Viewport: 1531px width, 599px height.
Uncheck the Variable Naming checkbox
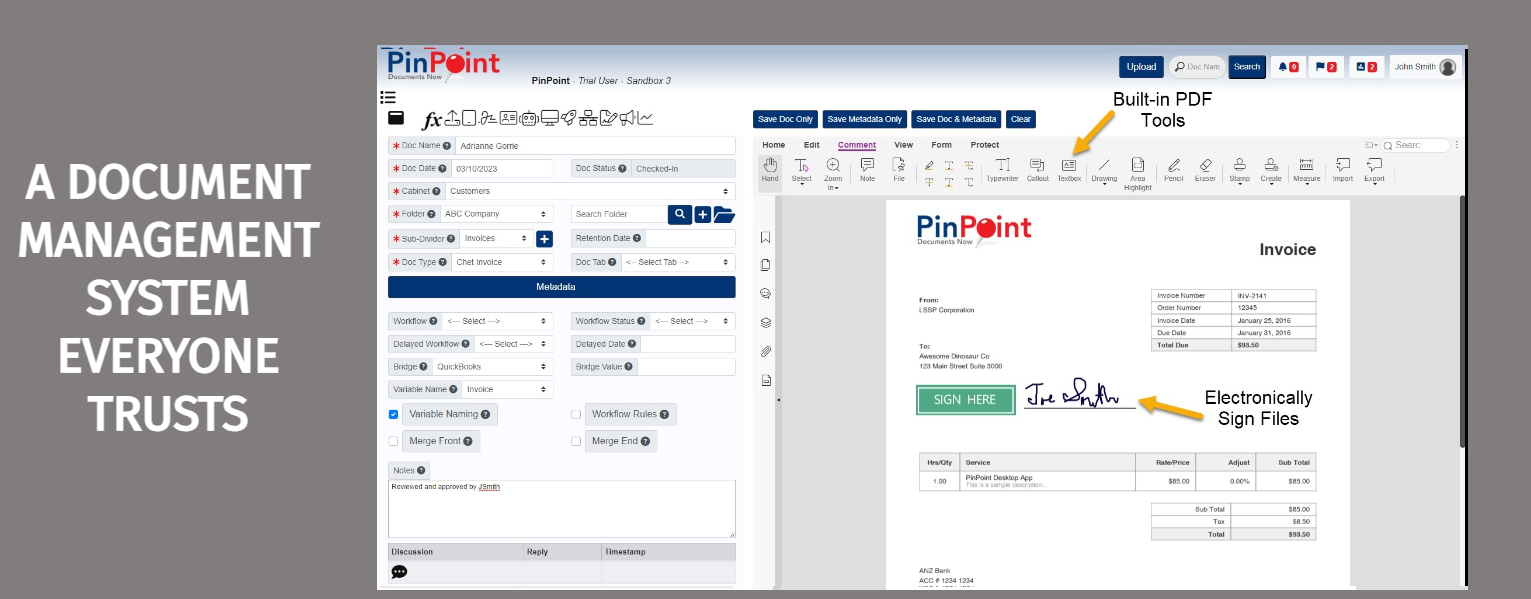(393, 414)
